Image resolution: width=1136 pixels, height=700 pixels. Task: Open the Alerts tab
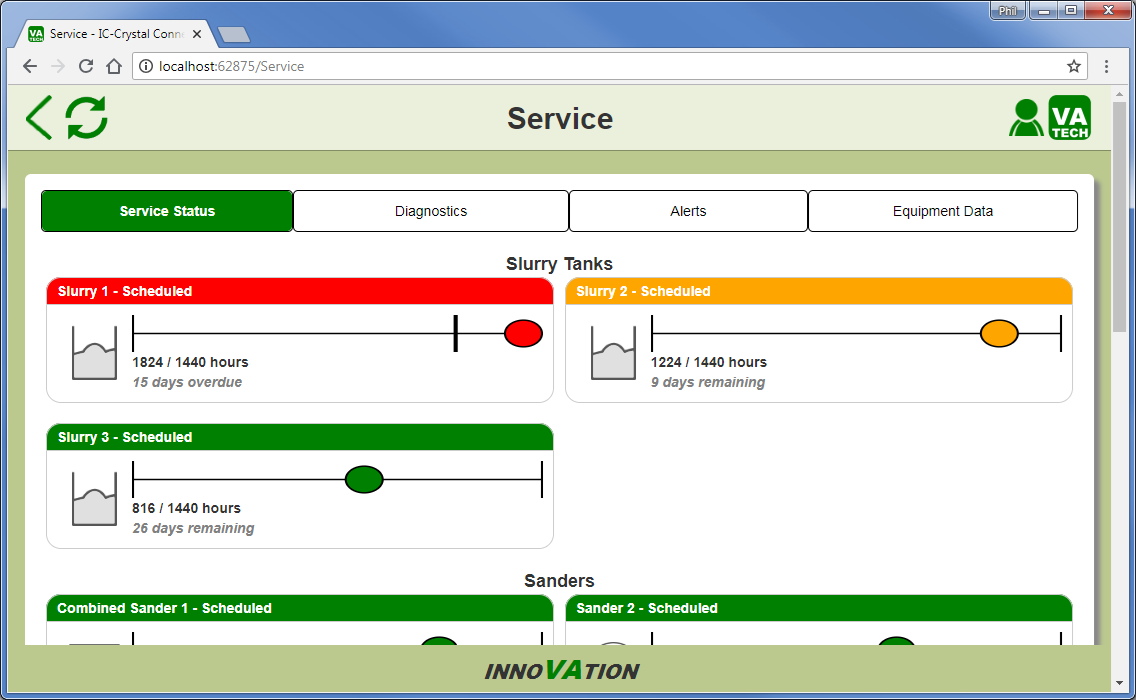click(688, 211)
